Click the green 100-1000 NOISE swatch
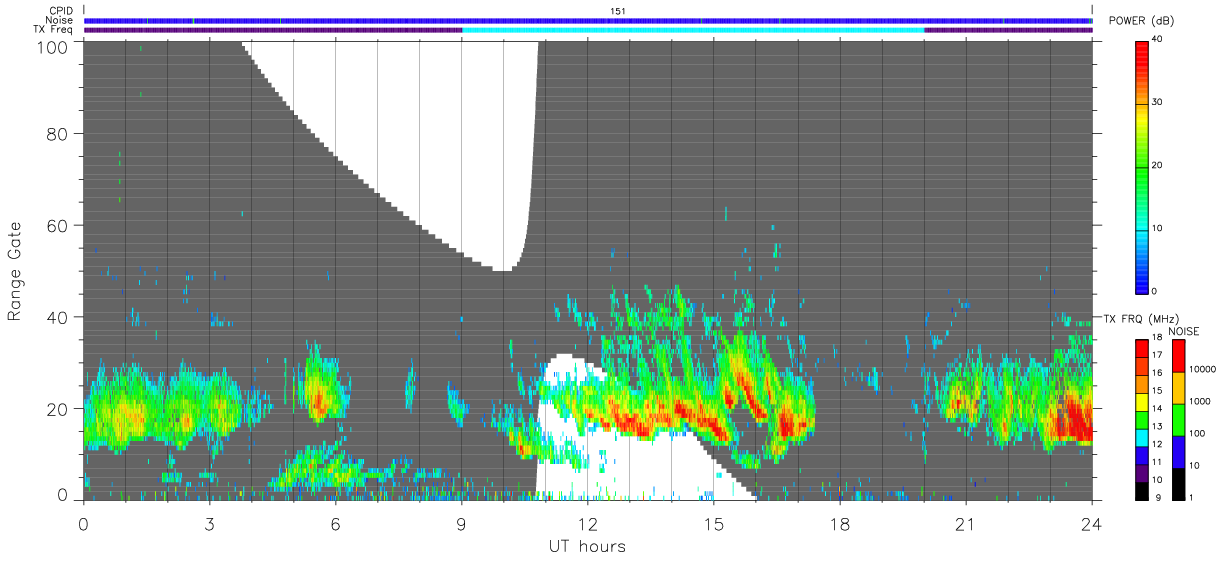 point(1178,419)
